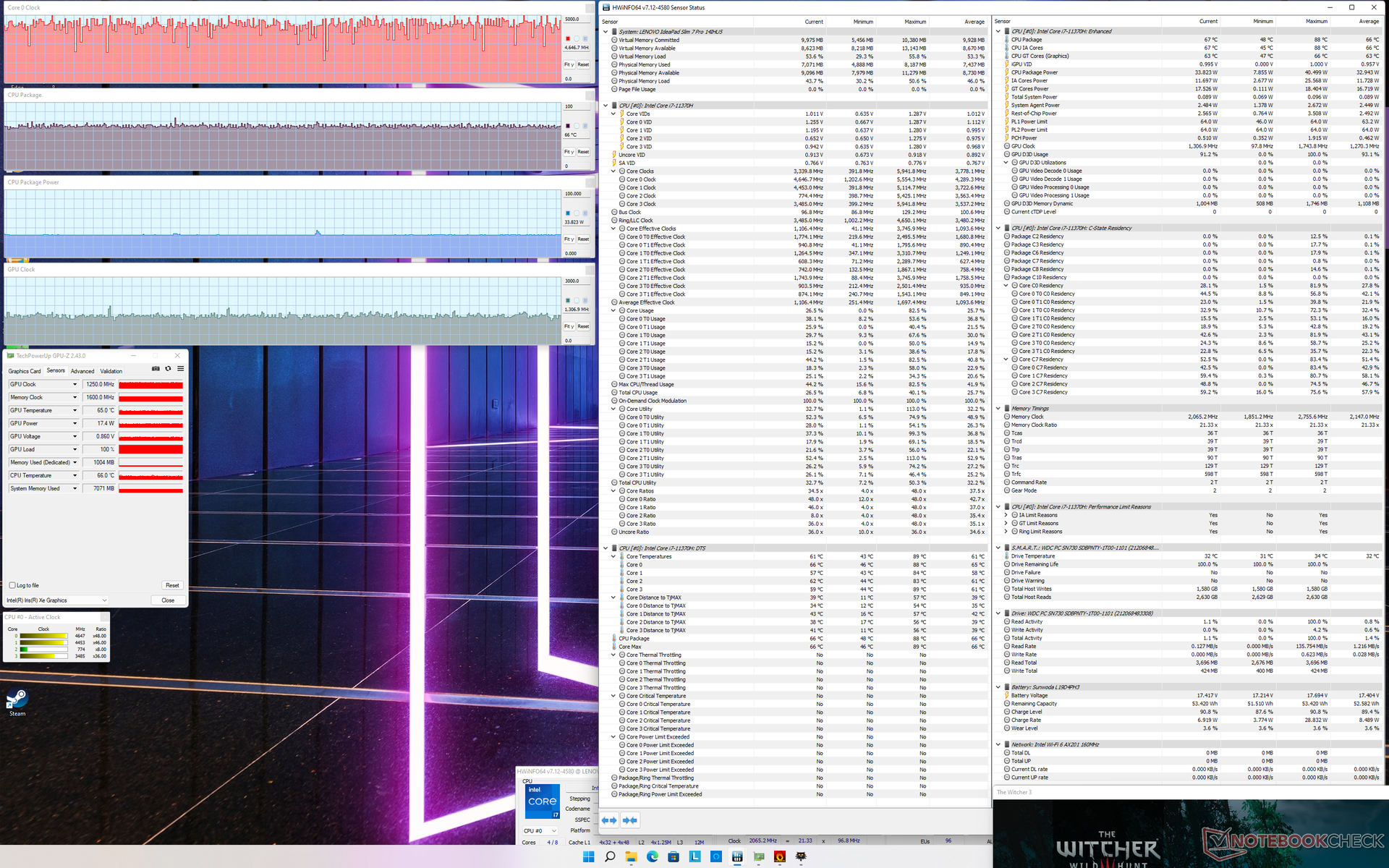The height and width of the screenshot is (868, 1389).
Task: Enable the Log to file checkbox
Action: pos(12,585)
